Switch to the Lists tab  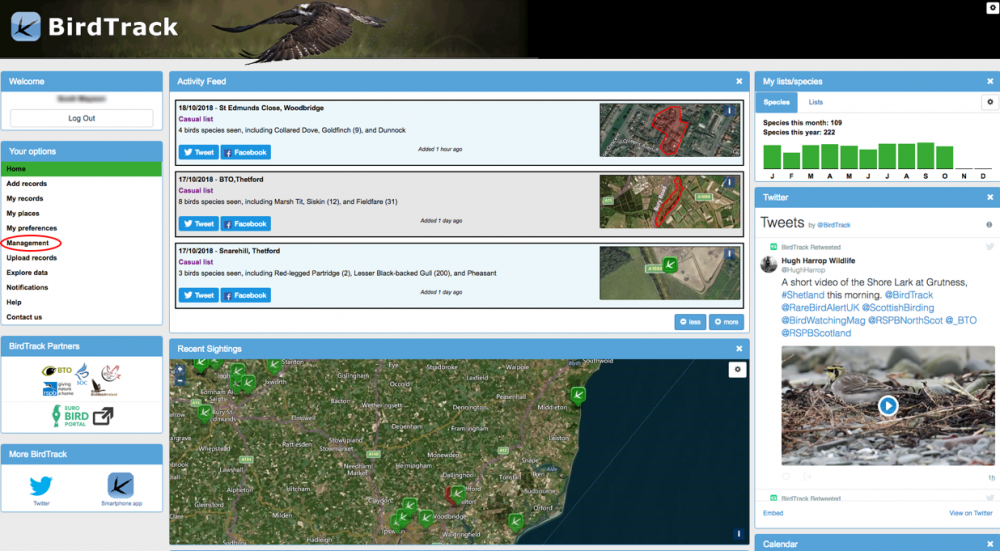pos(816,102)
